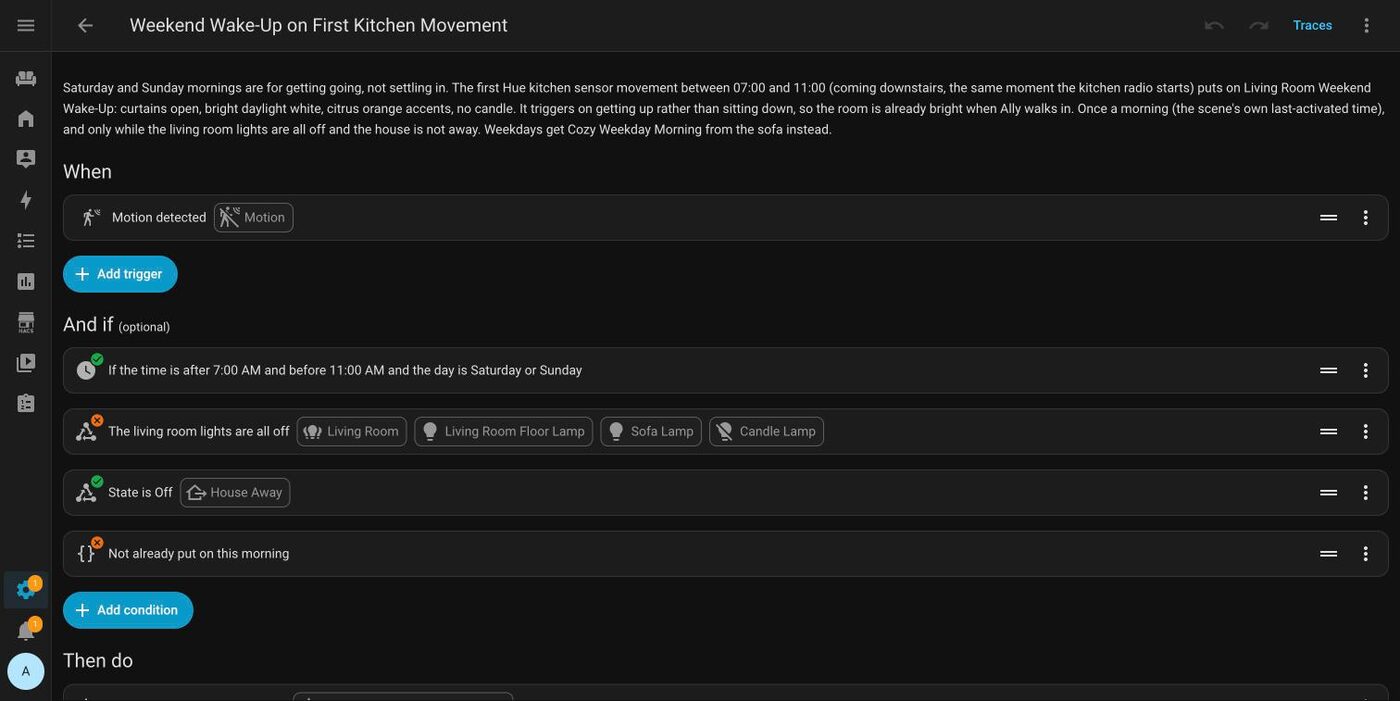Expand the State is Off condition
Image resolution: width=1400 pixels, height=701 pixels.
tap(726, 493)
